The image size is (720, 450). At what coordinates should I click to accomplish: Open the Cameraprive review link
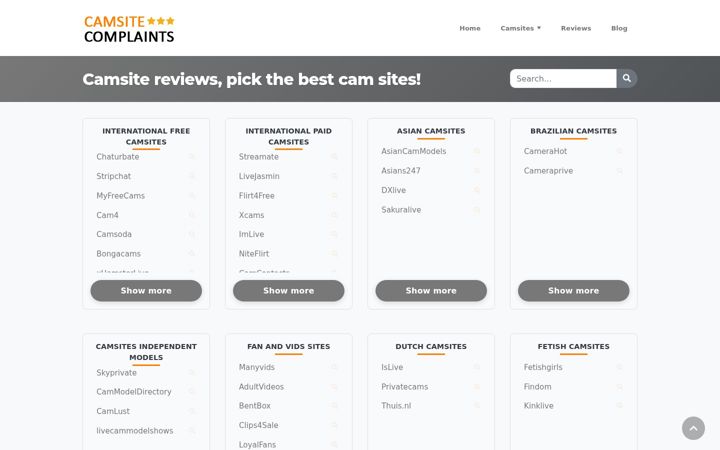tap(548, 170)
